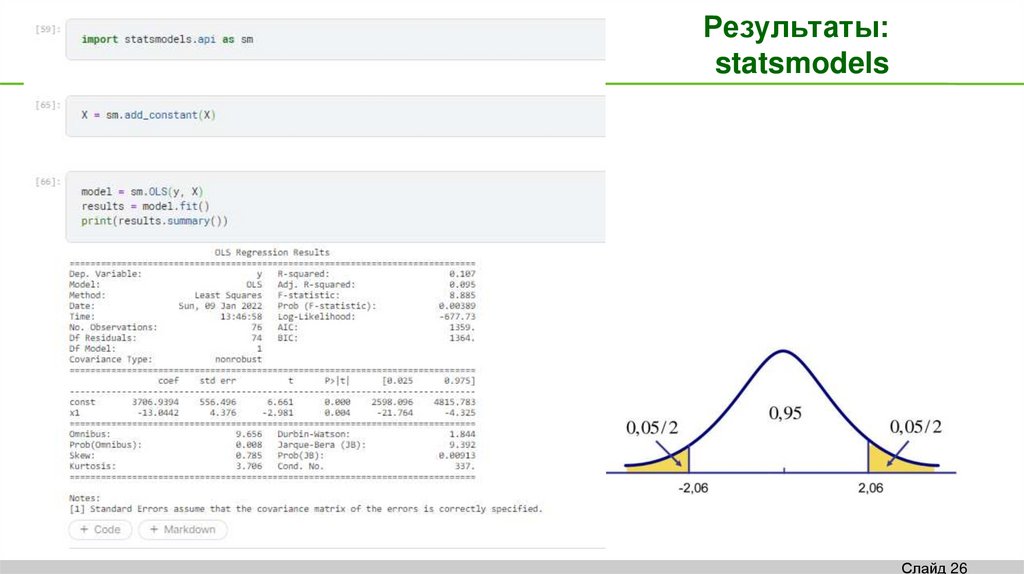
Task: Click the Durbin-Watson value 1.844
Action: pyautogui.click(x=462, y=434)
